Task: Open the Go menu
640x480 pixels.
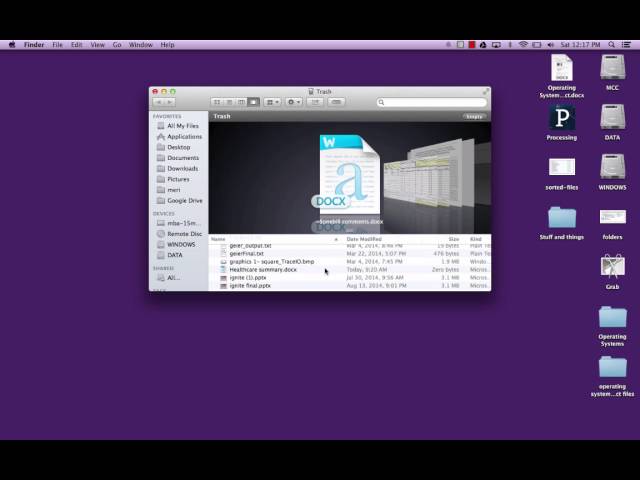Action: (x=117, y=45)
